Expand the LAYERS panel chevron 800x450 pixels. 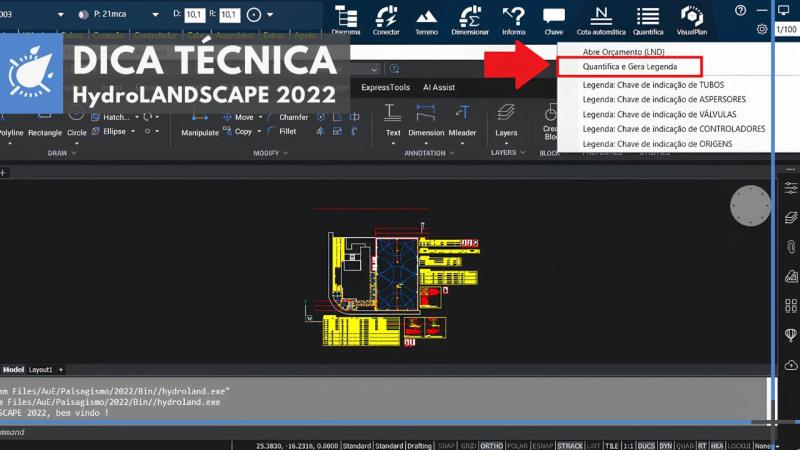(x=522, y=152)
